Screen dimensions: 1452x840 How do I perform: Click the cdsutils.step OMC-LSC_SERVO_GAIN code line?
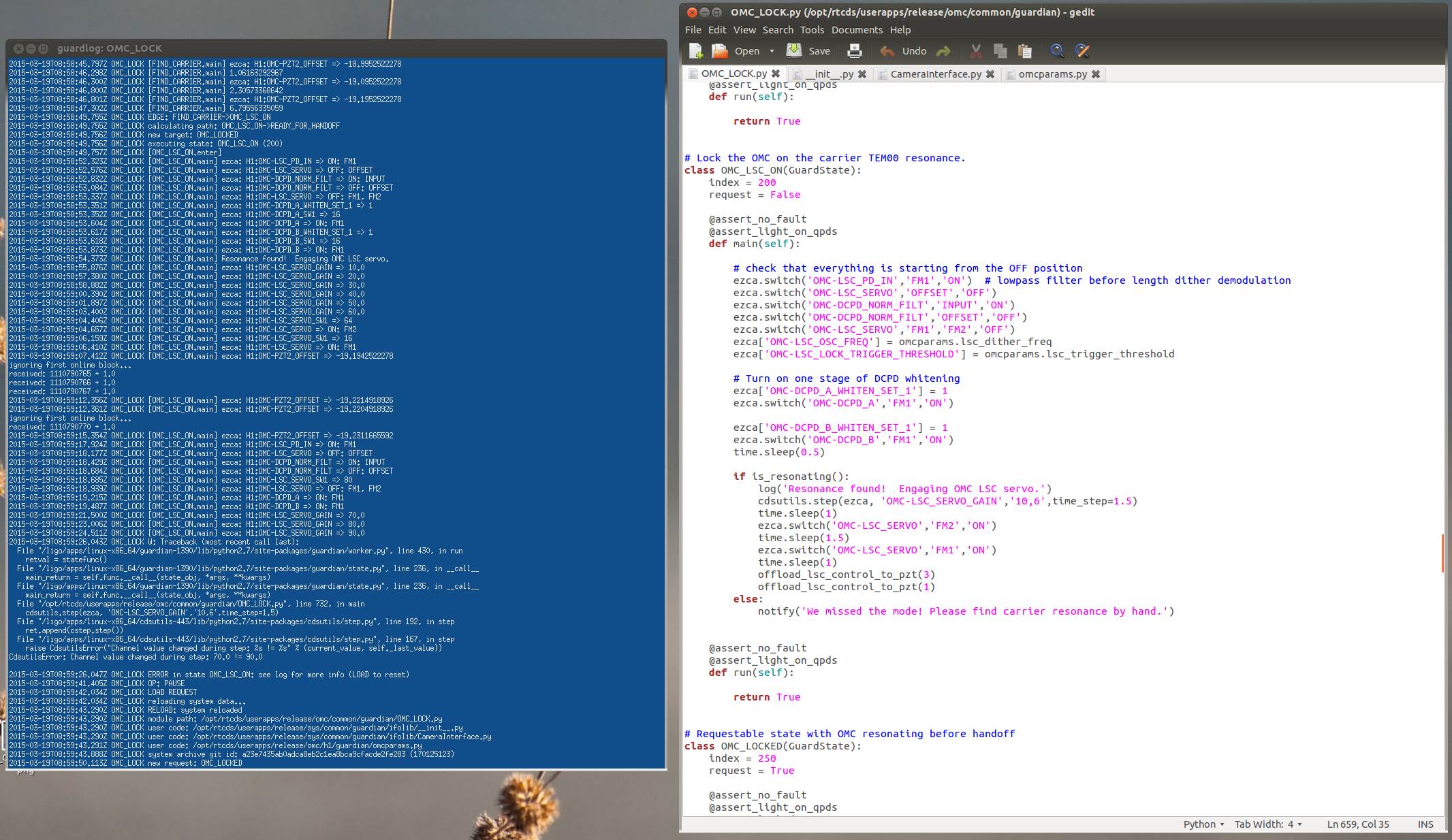coord(947,501)
